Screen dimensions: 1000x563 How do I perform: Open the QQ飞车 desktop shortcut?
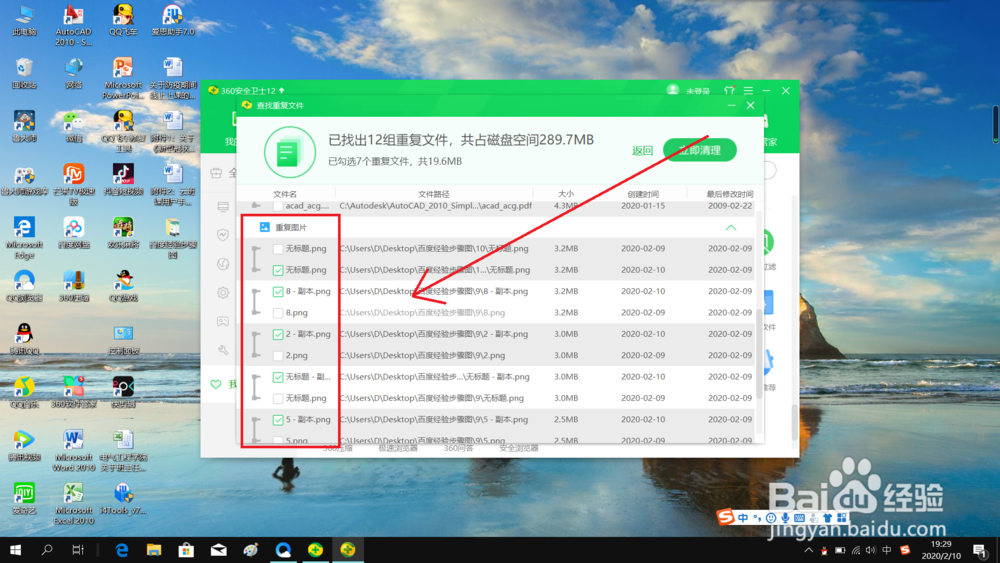tap(123, 19)
